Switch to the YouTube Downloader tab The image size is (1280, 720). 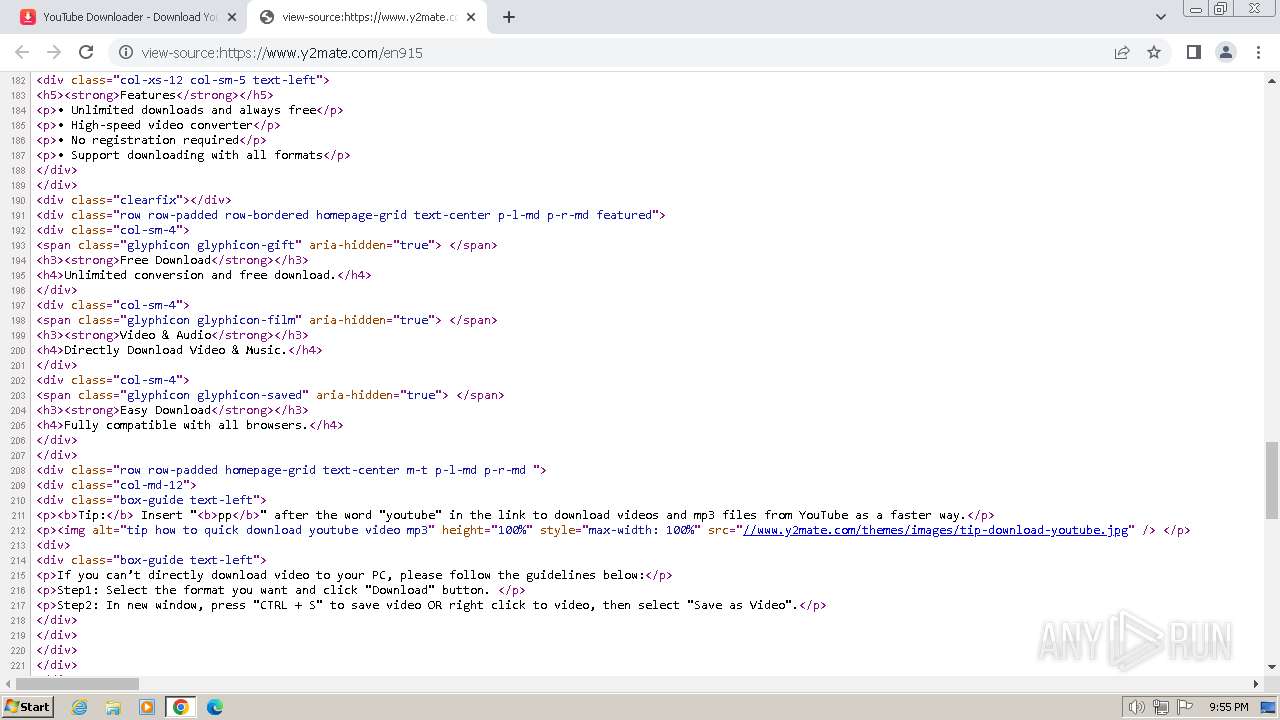pos(127,17)
